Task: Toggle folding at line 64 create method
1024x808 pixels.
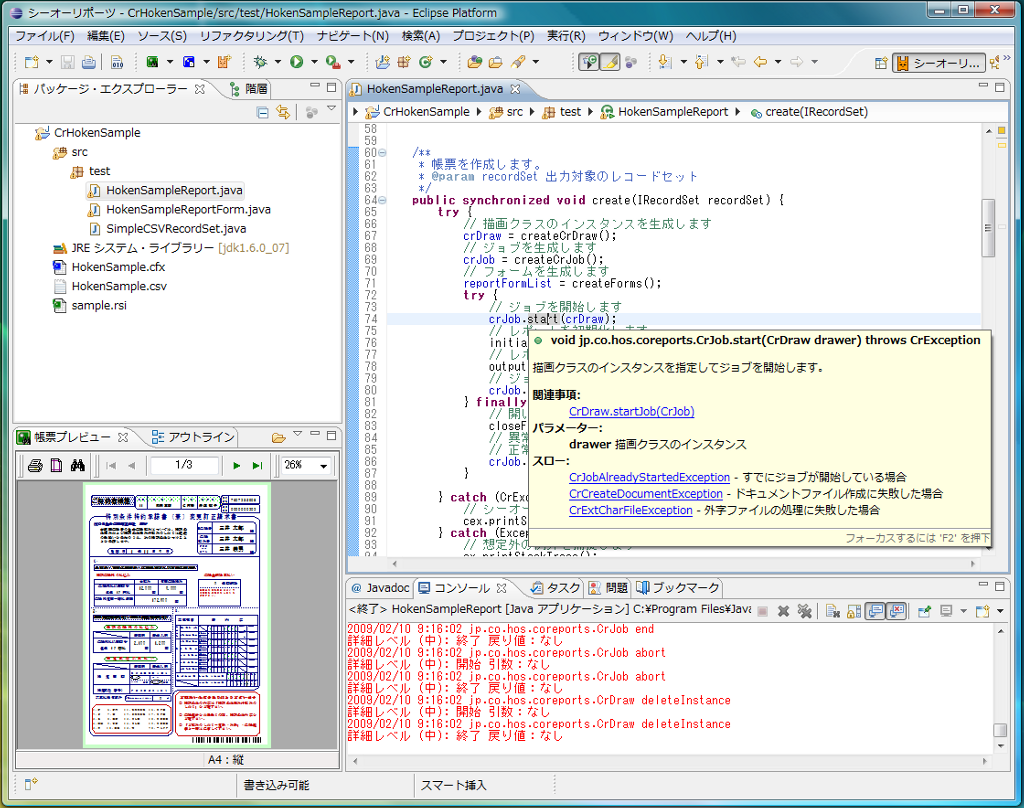Action: click(x=383, y=201)
